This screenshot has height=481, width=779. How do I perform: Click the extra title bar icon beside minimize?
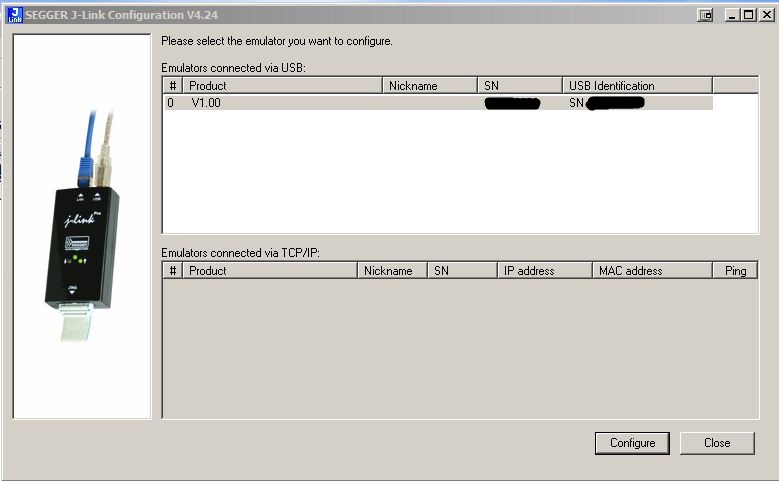(705, 15)
